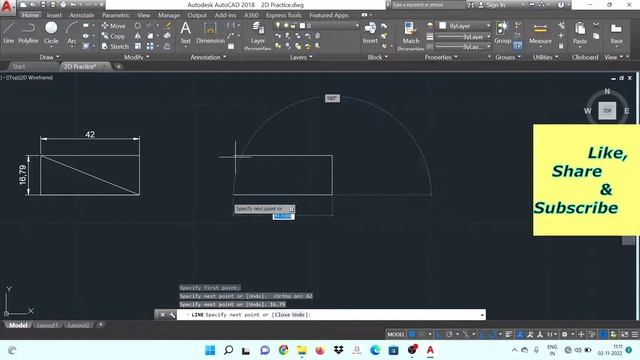Open the Help question mark icon

pos(561,5)
